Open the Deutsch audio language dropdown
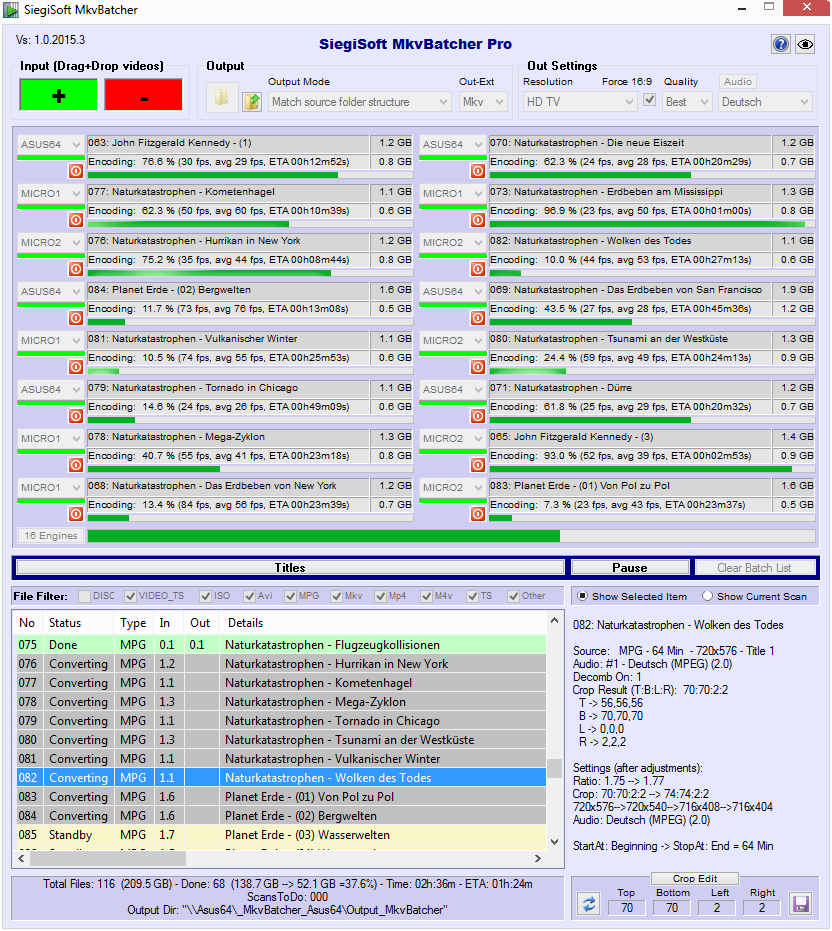 click(765, 102)
